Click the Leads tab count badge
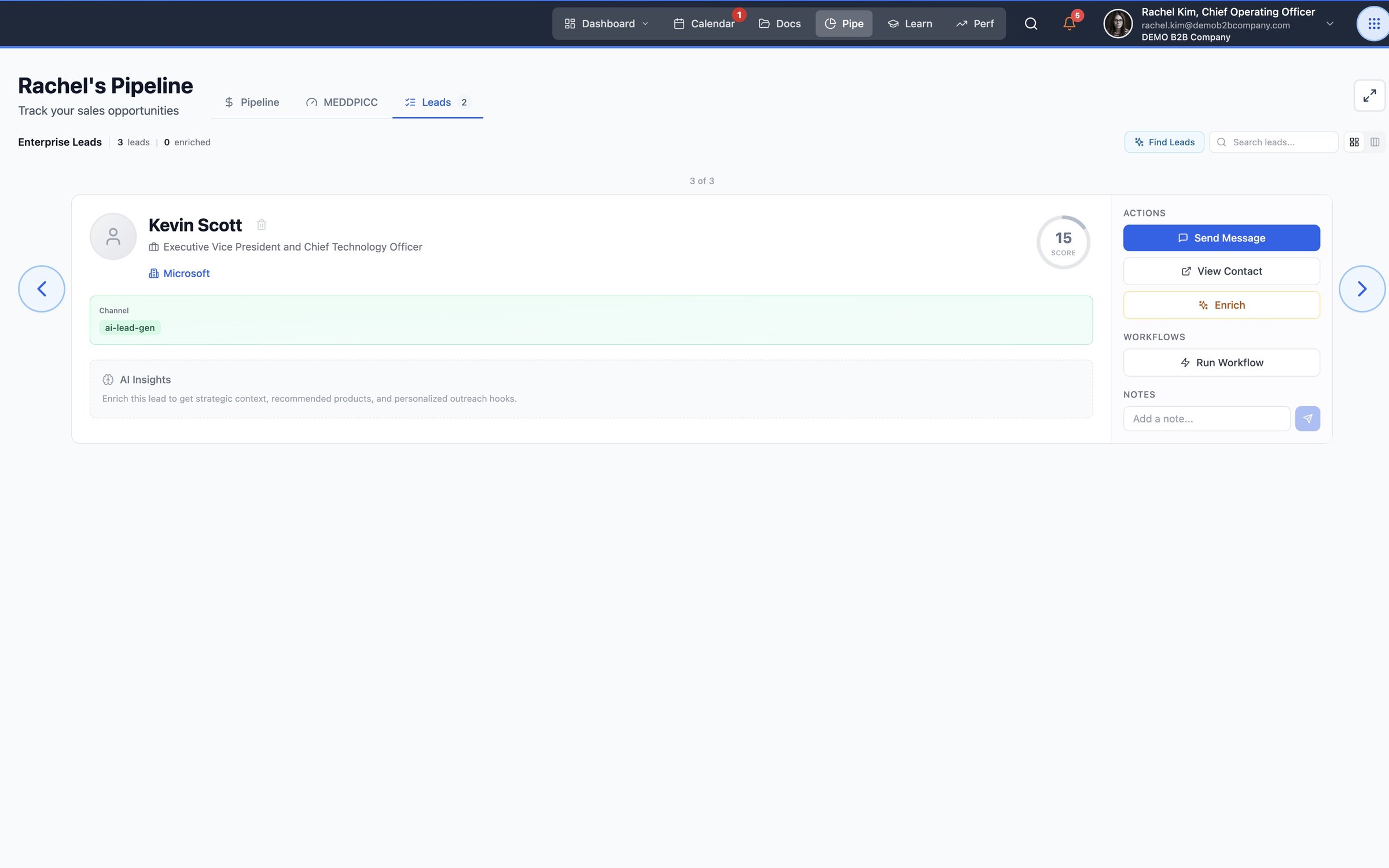This screenshot has width=1389, height=868. coord(464,102)
